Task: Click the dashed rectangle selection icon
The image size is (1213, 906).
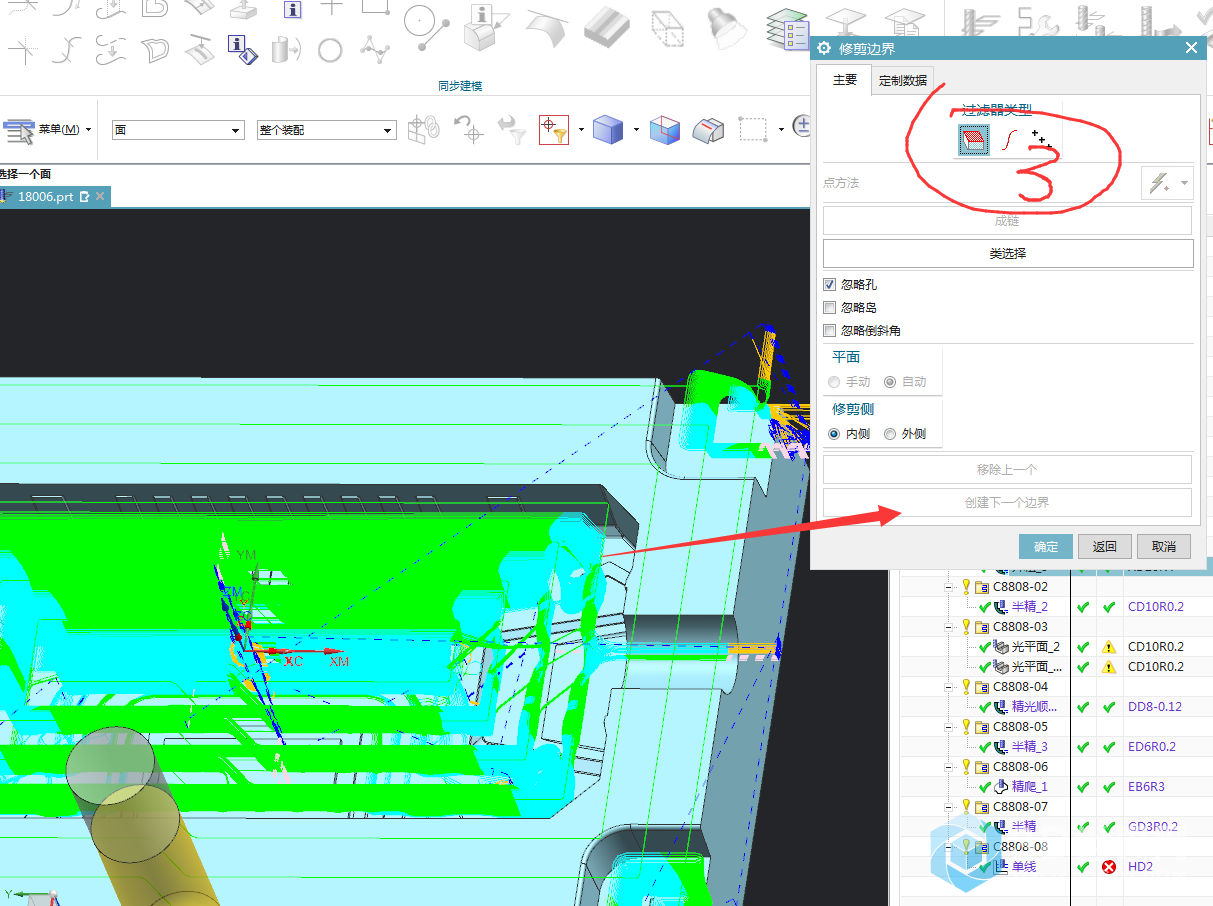Action: pyautogui.click(x=753, y=130)
